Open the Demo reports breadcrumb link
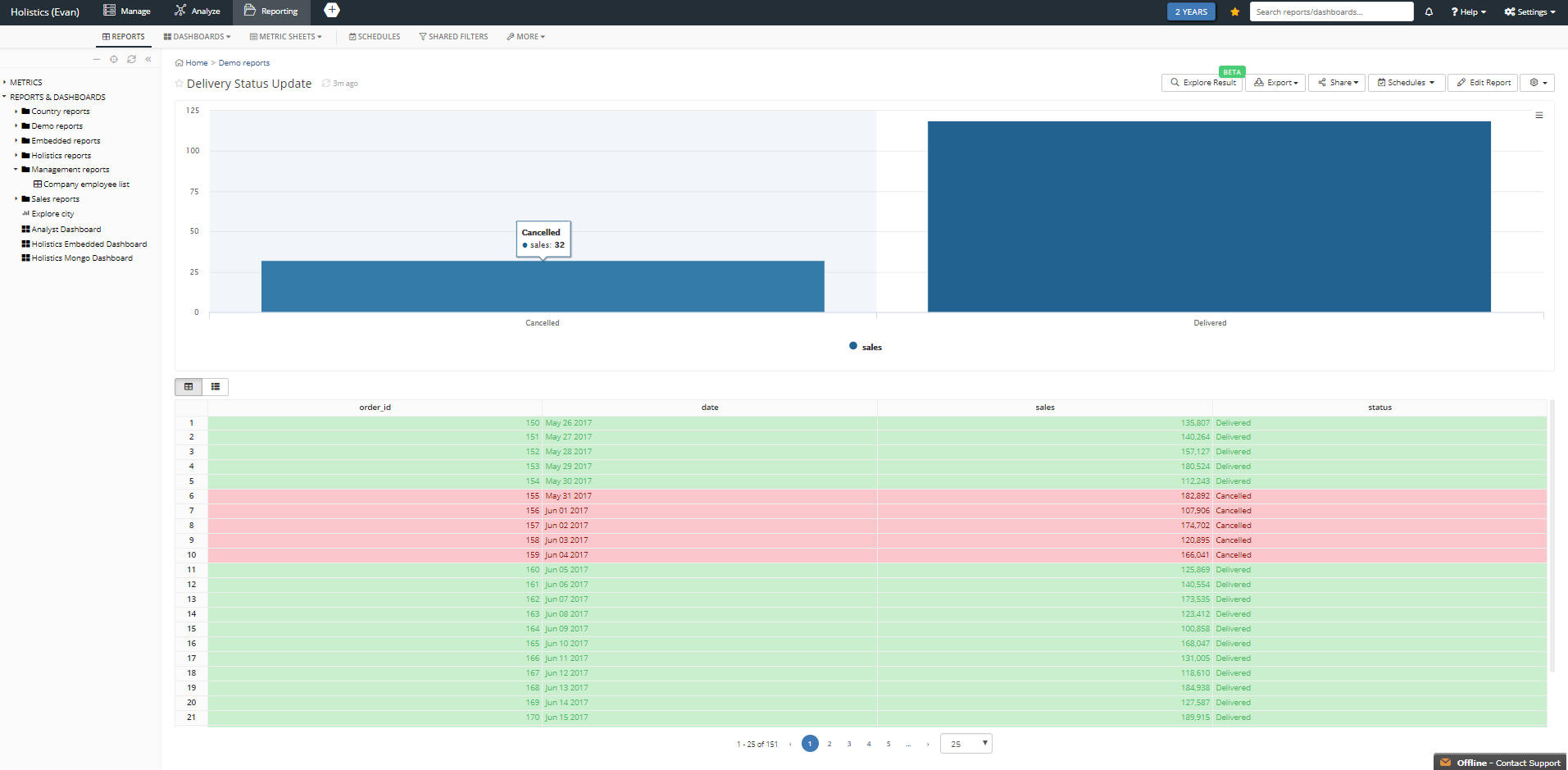The height and width of the screenshot is (770, 1568). (243, 63)
